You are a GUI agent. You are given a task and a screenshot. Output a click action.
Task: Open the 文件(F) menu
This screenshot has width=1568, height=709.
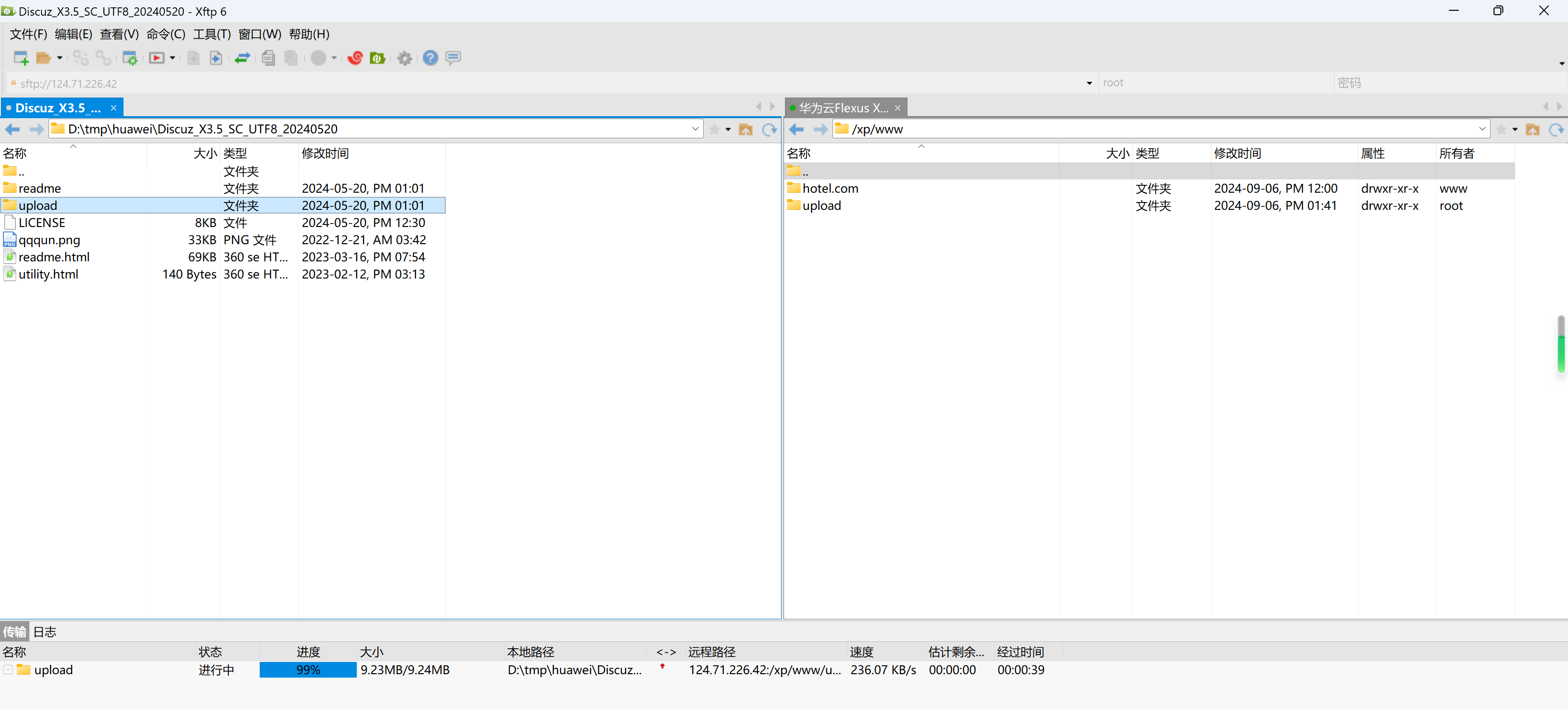coord(28,34)
